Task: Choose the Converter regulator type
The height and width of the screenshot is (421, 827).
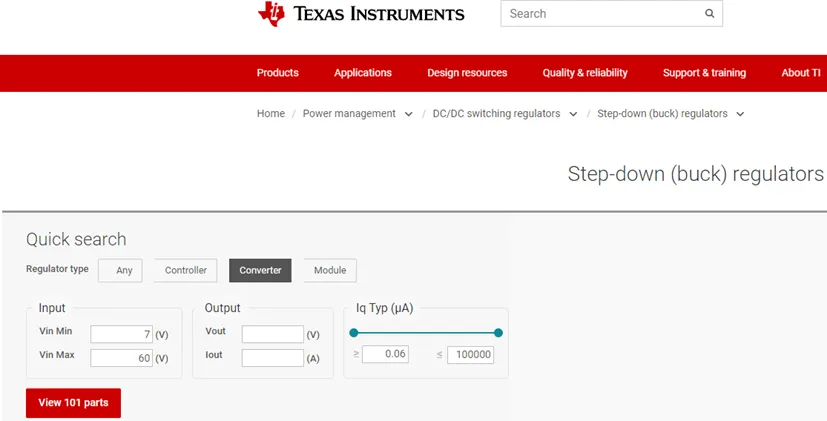Action: (x=260, y=270)
